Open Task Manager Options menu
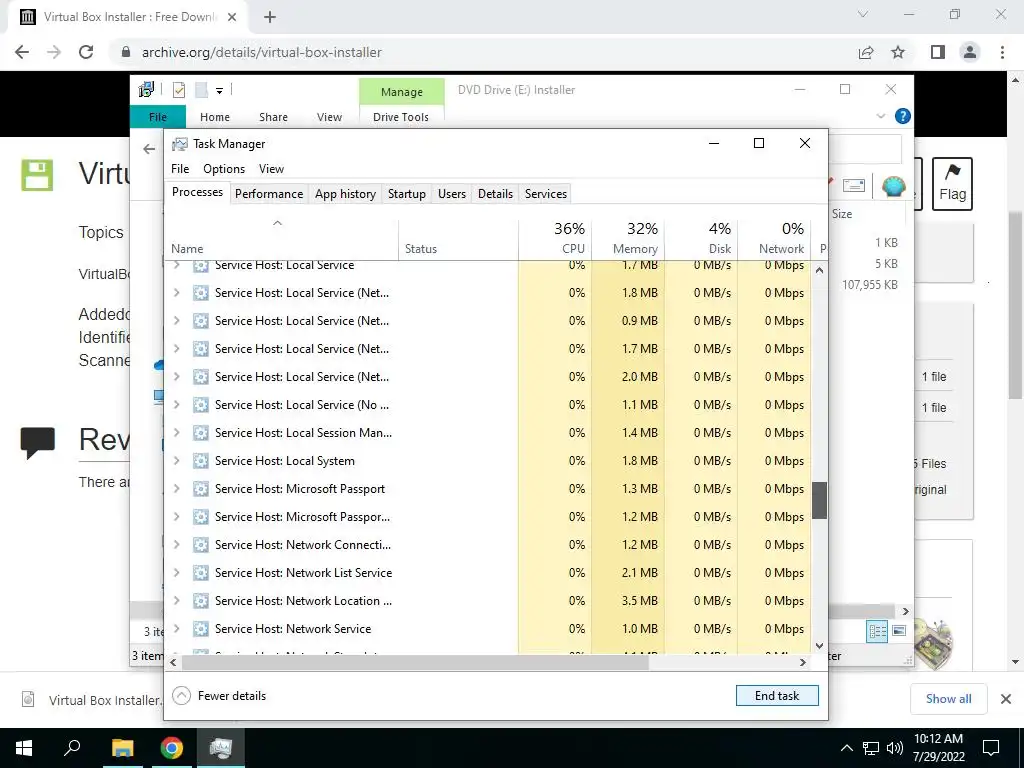The width and height of the screenshot is (1024, 768). point(224,168)
